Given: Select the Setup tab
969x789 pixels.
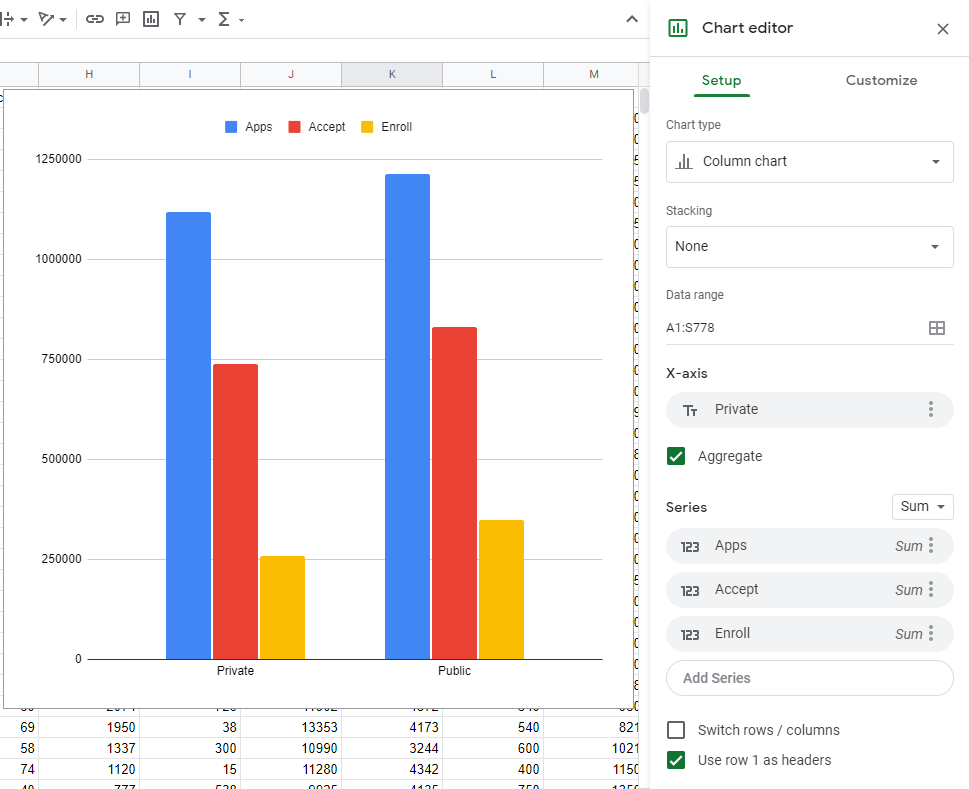Looking at the screenshot, I should click(x=721, y=80).
